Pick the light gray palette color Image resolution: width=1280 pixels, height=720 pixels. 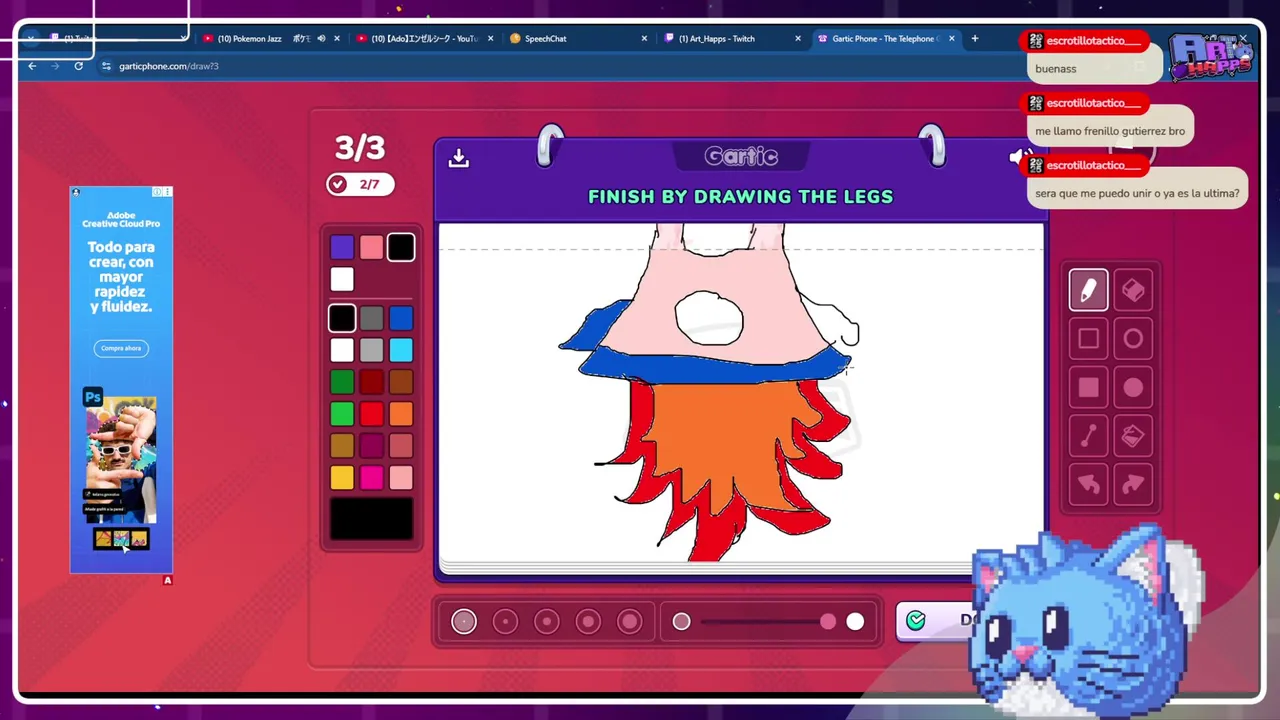click(x=371, y=350)
